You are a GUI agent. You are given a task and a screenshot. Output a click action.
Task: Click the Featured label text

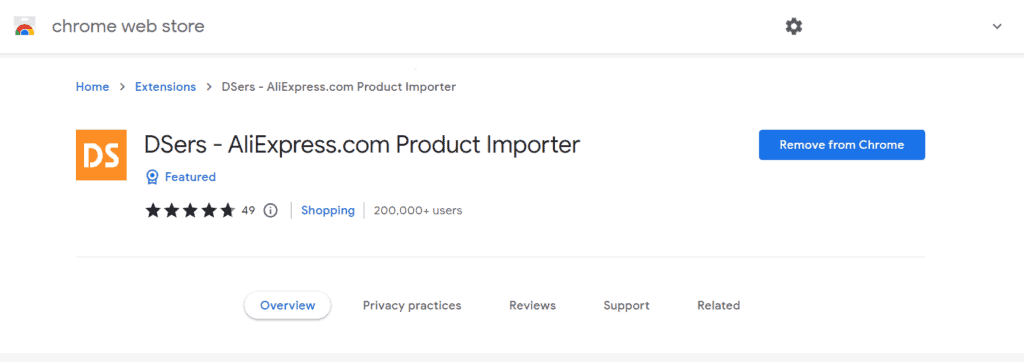click(x=190, y=177)
